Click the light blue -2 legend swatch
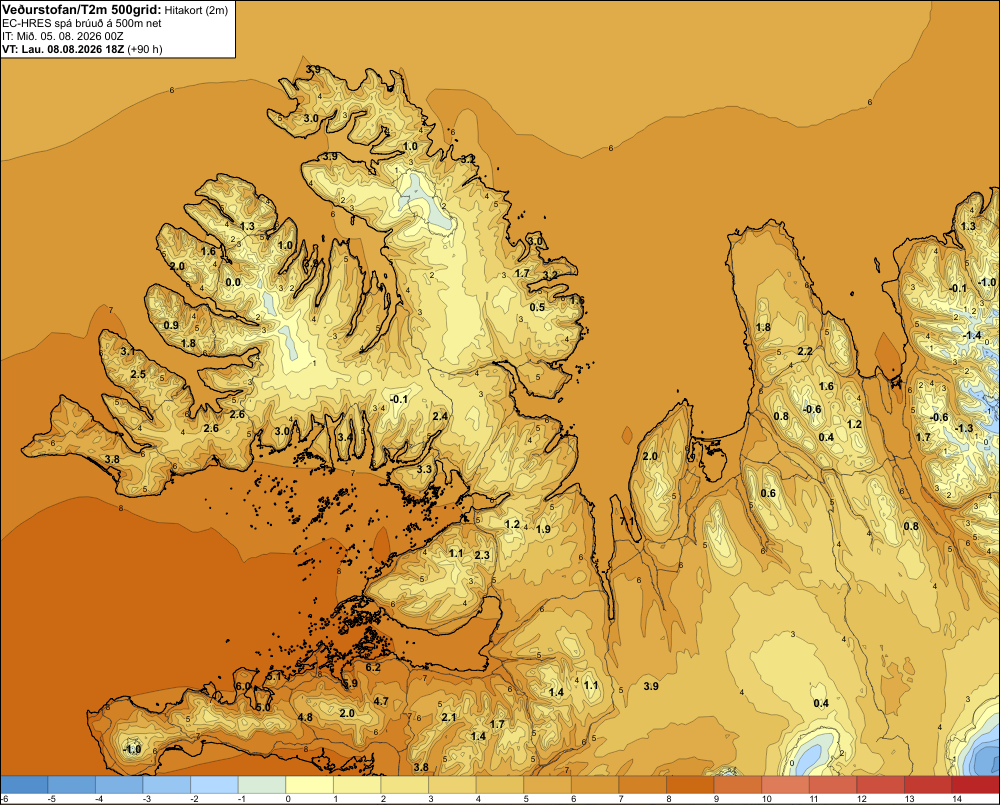Viewport: 1000px width, 805px height. (x=214, y=784)
